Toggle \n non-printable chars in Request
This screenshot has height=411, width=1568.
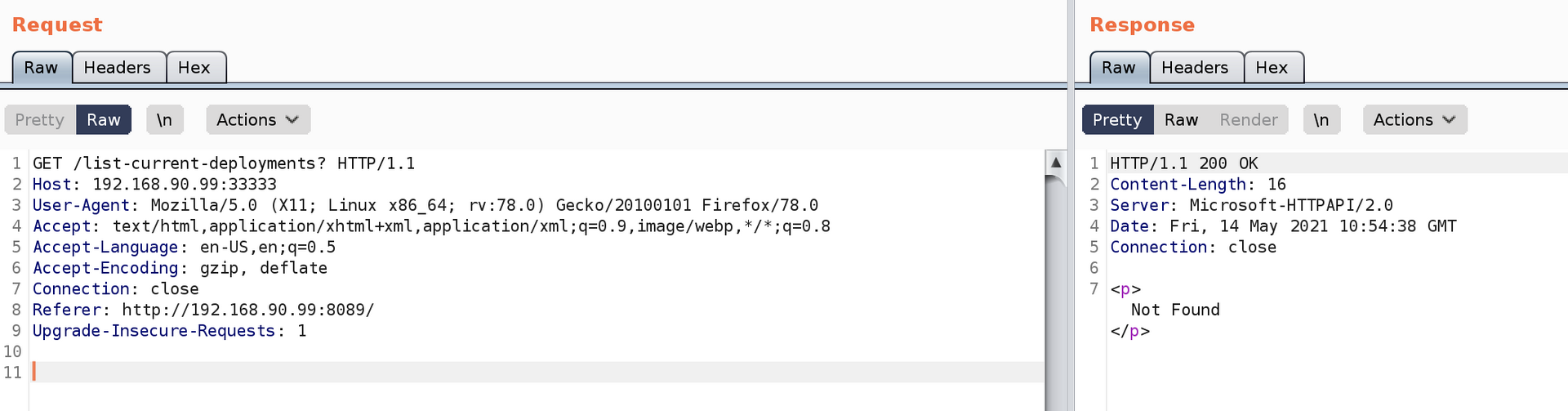165,119
